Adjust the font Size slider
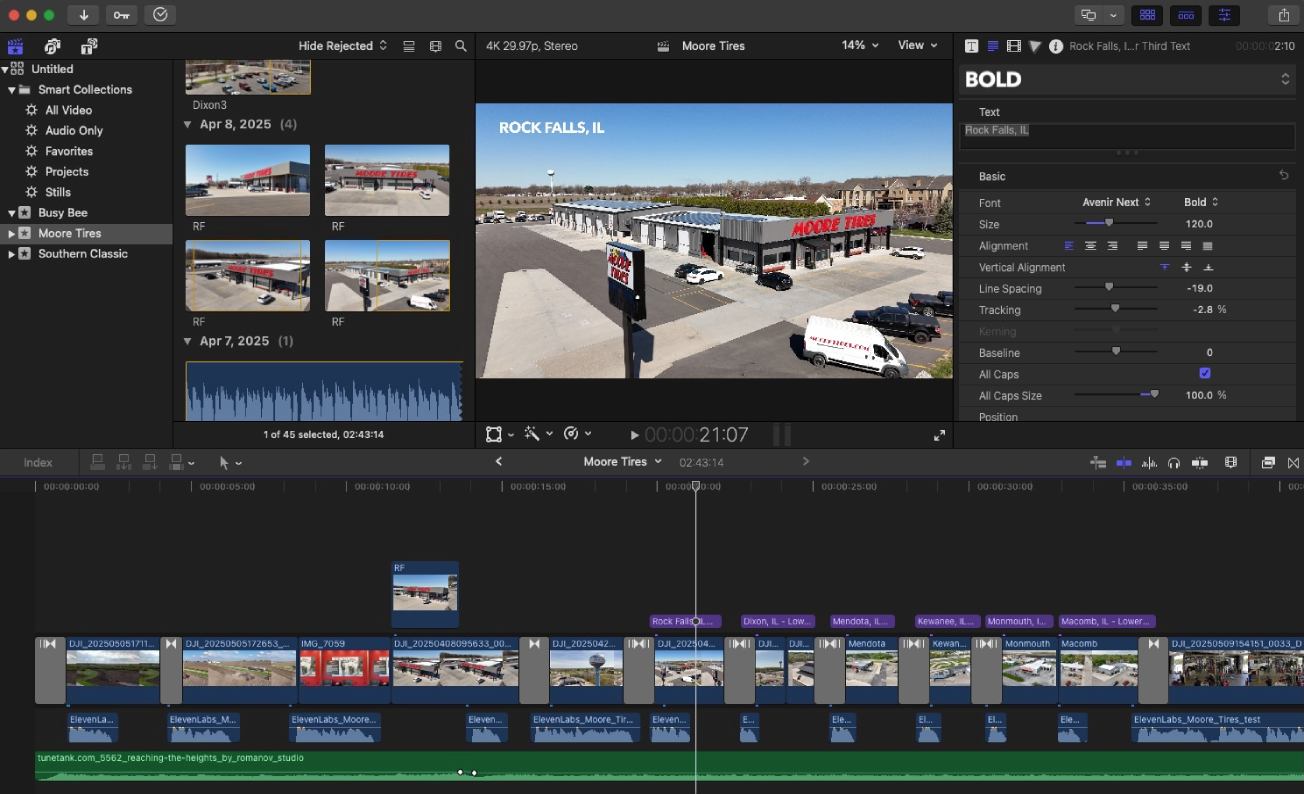Viewport: 1304px width, 794px height. pyautogui.click(x=1108, y=224)
